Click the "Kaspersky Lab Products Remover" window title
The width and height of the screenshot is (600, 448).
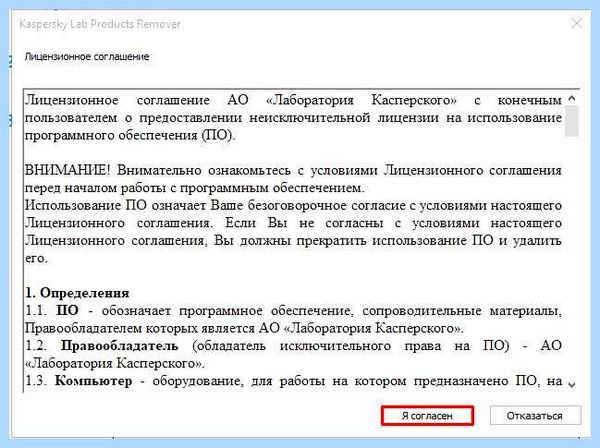(x=99, y=24)
